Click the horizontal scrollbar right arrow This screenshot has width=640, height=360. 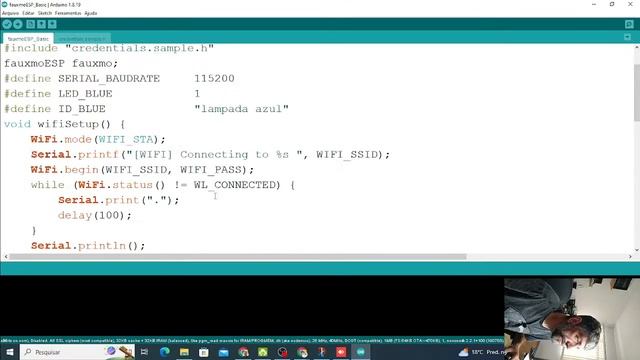tap(630, 257)
